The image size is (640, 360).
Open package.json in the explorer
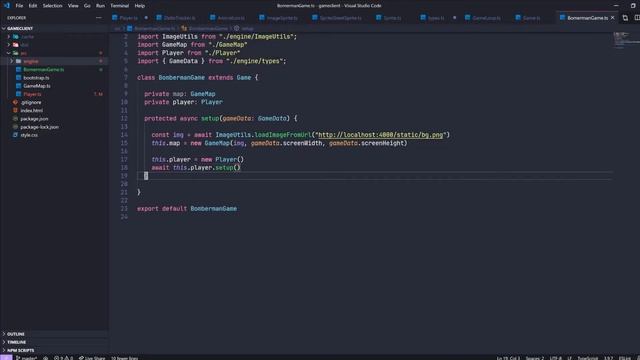click(34, 119)
